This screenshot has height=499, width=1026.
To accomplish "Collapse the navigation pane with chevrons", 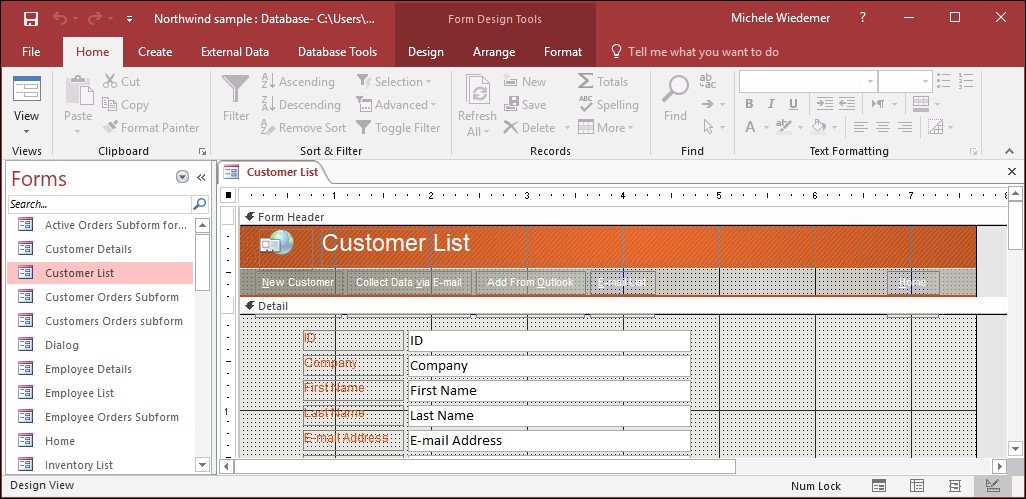I will point(202,177).
